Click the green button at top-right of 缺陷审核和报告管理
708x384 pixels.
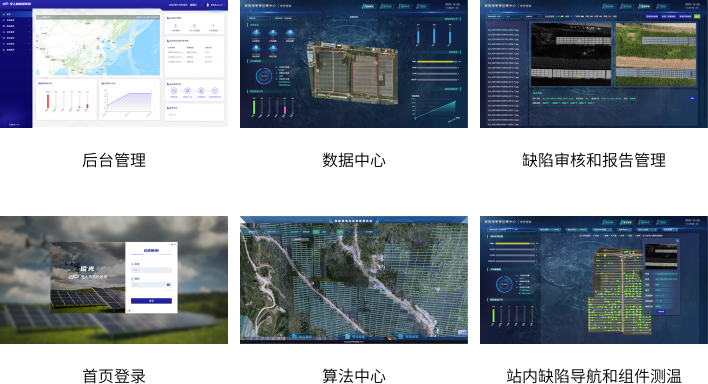point(698,16)
